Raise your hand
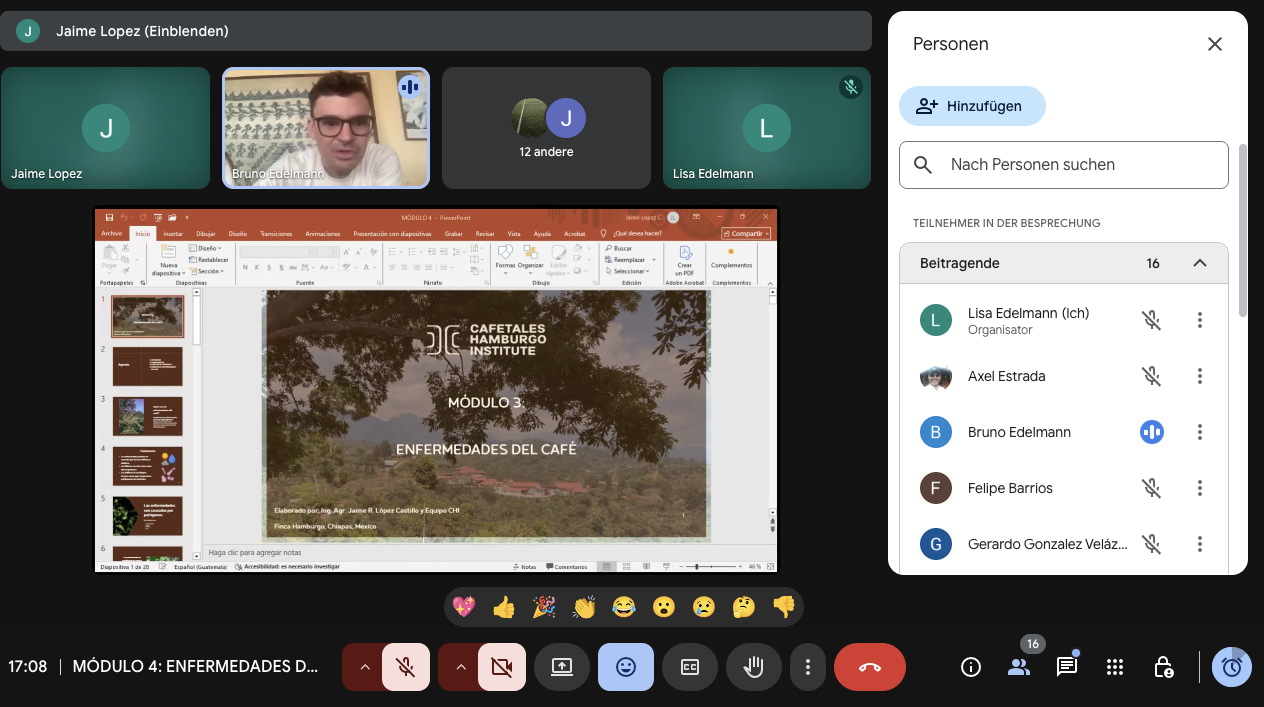Image resolution: width=1264 pixels, height=707 pixels. [754, 667]
